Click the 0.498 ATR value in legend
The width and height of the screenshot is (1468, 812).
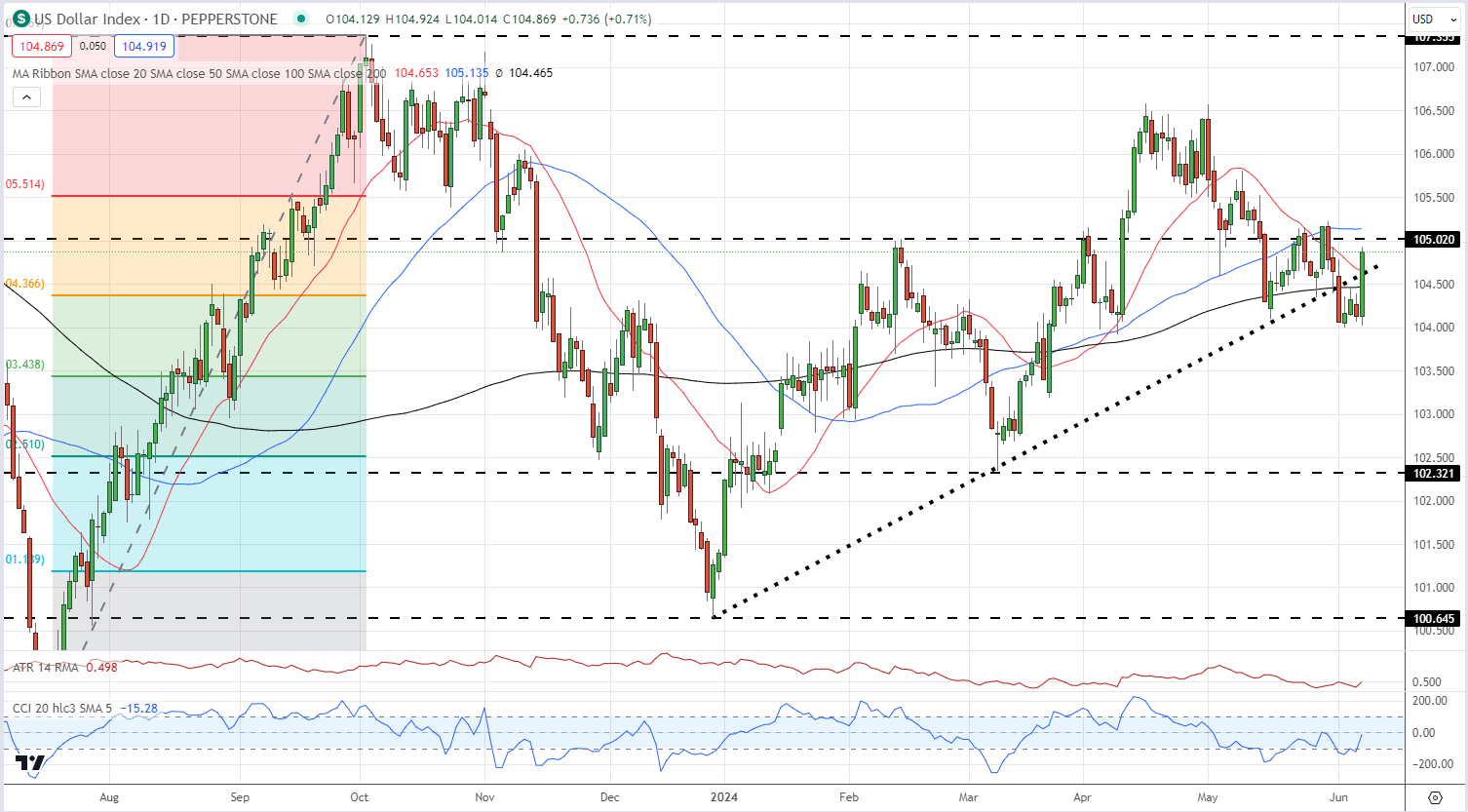(x=101, y=668)
